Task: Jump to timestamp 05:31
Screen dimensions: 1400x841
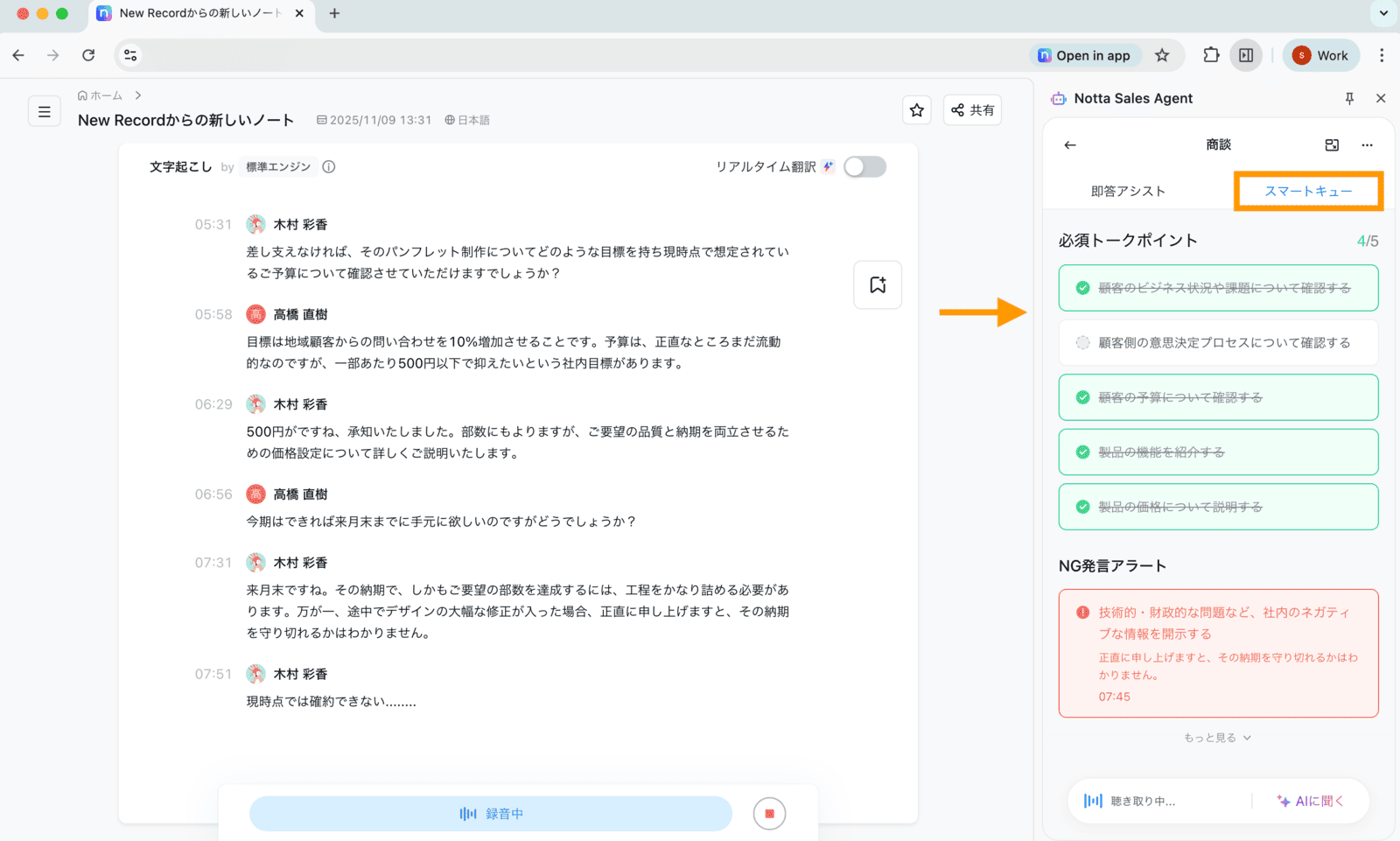Action: click(x=213, y=225)
